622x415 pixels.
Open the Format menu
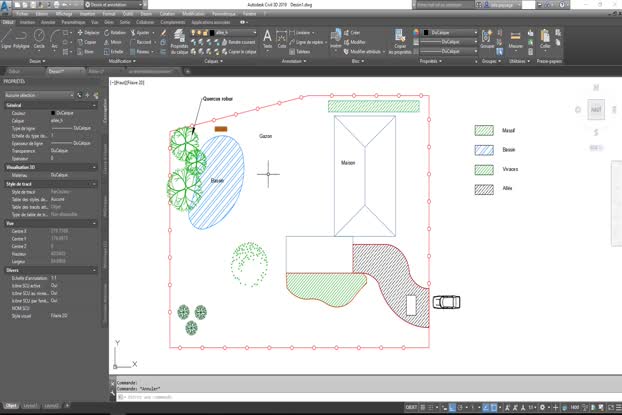[109, 13]
